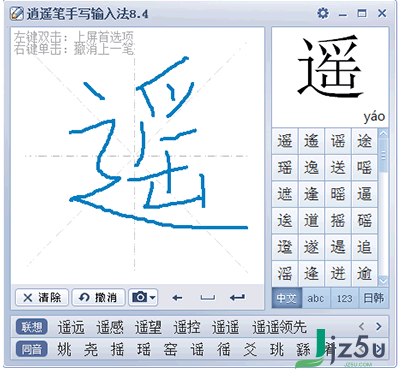Select homophone 瑶 in 同音 row
The image size is (398, 369).
coord(144,350)
